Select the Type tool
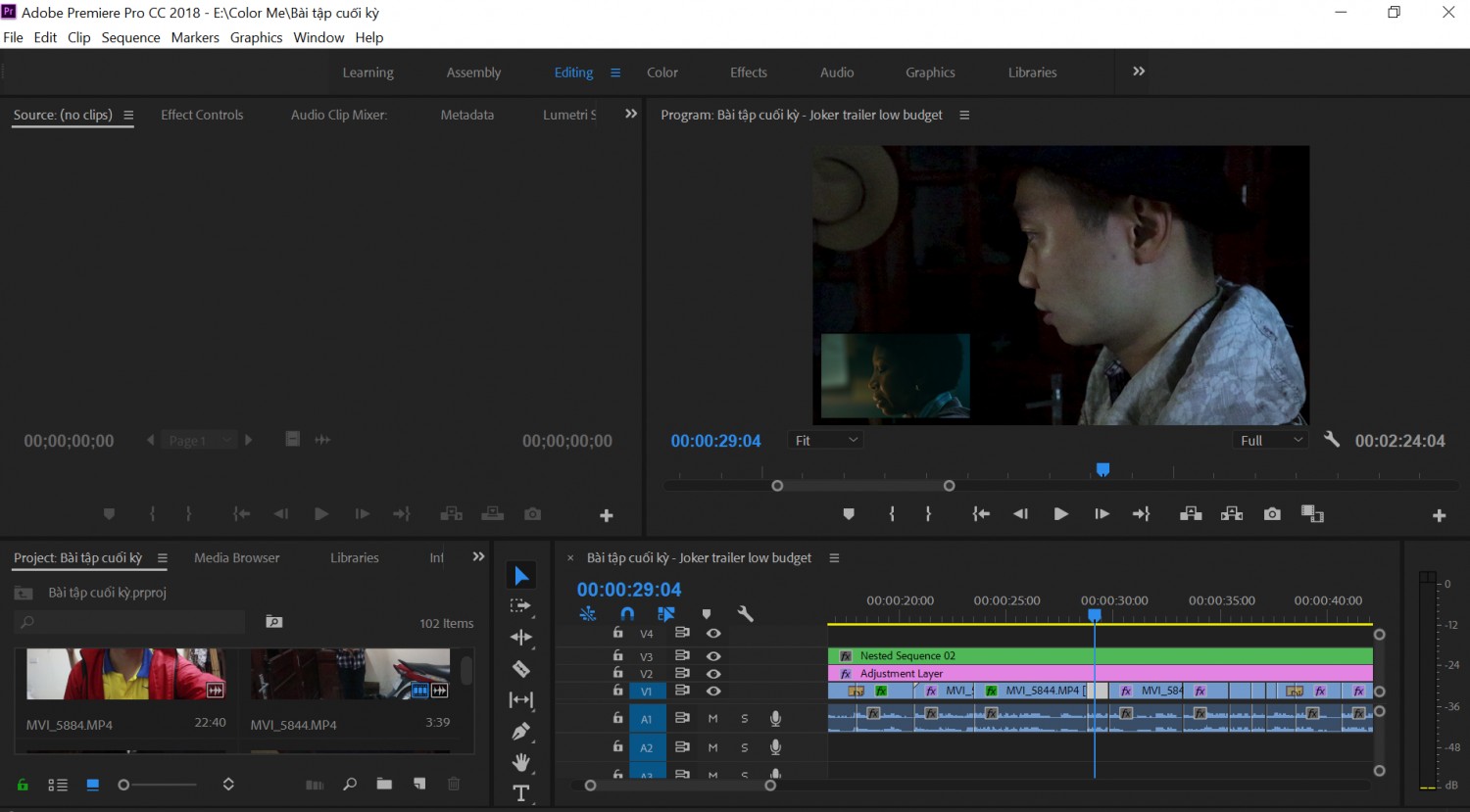The height and width of the screenshot is (812, 1470). tap(521, 793)
